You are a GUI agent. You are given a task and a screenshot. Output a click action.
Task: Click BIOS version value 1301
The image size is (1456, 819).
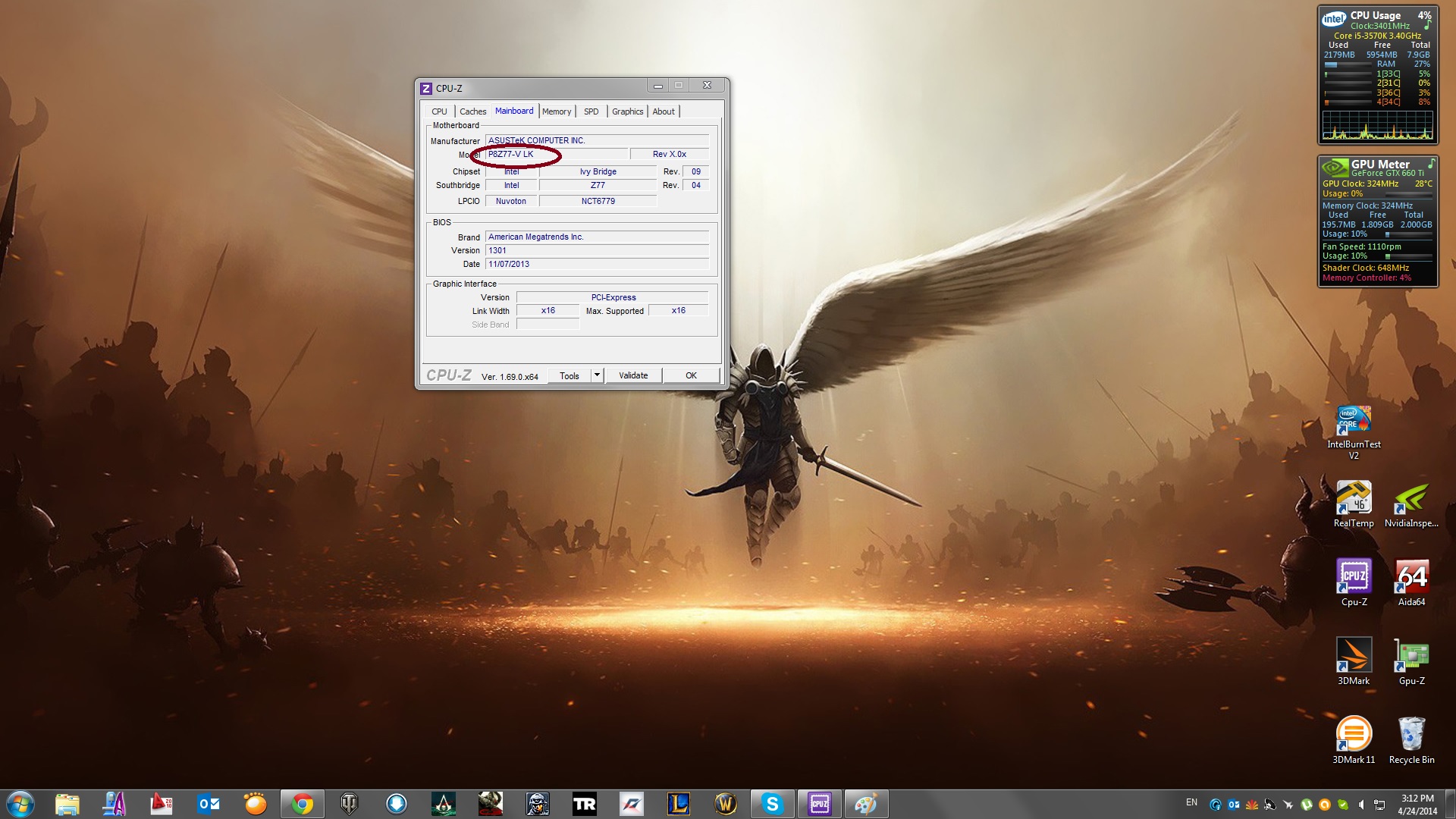point(597,250)
